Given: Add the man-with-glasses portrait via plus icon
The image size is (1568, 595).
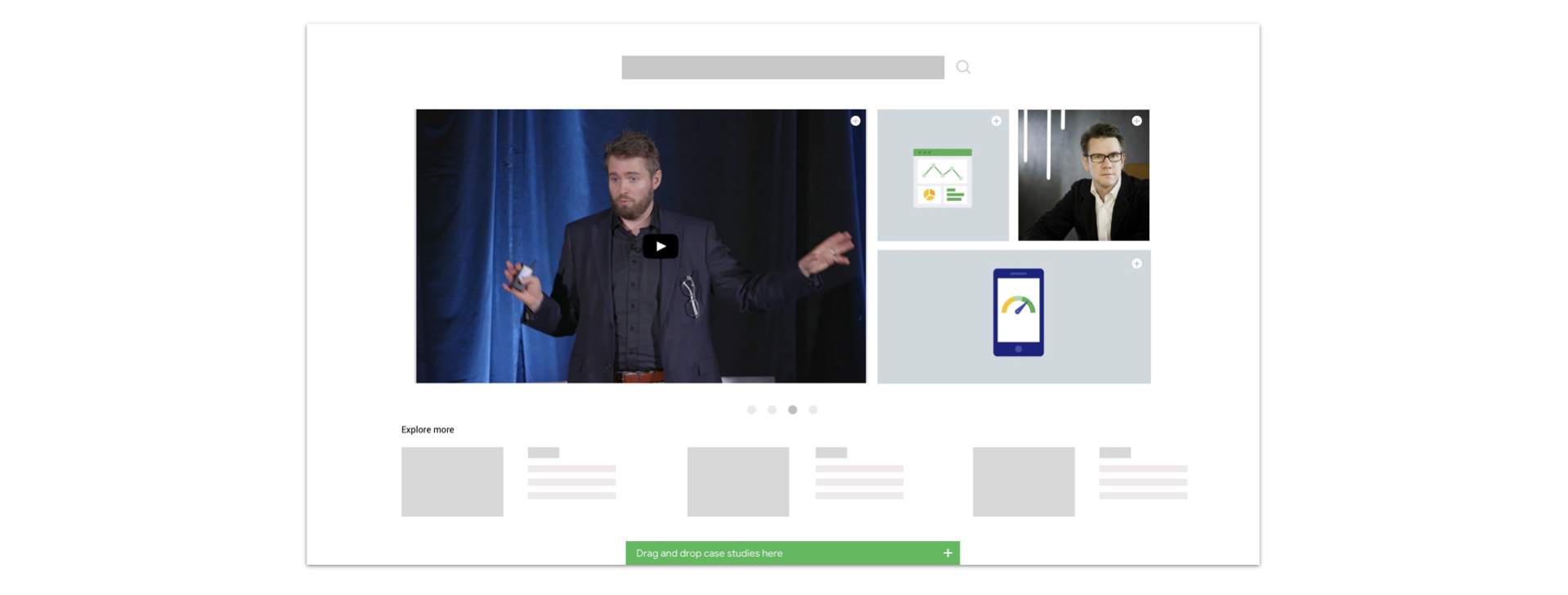Looking at the screenshot, I should (1136, 121).
